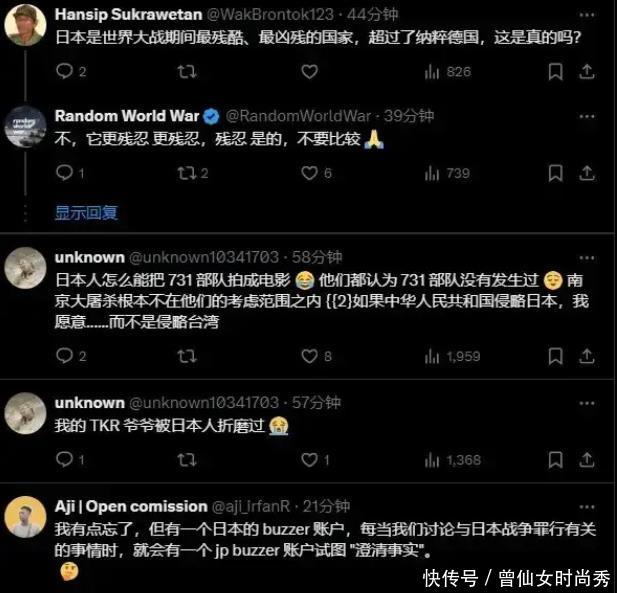Open the @aji_IrfanR username
Image resolution: width=617 pixels, height=593 pixels.
[x=251, y=506]
